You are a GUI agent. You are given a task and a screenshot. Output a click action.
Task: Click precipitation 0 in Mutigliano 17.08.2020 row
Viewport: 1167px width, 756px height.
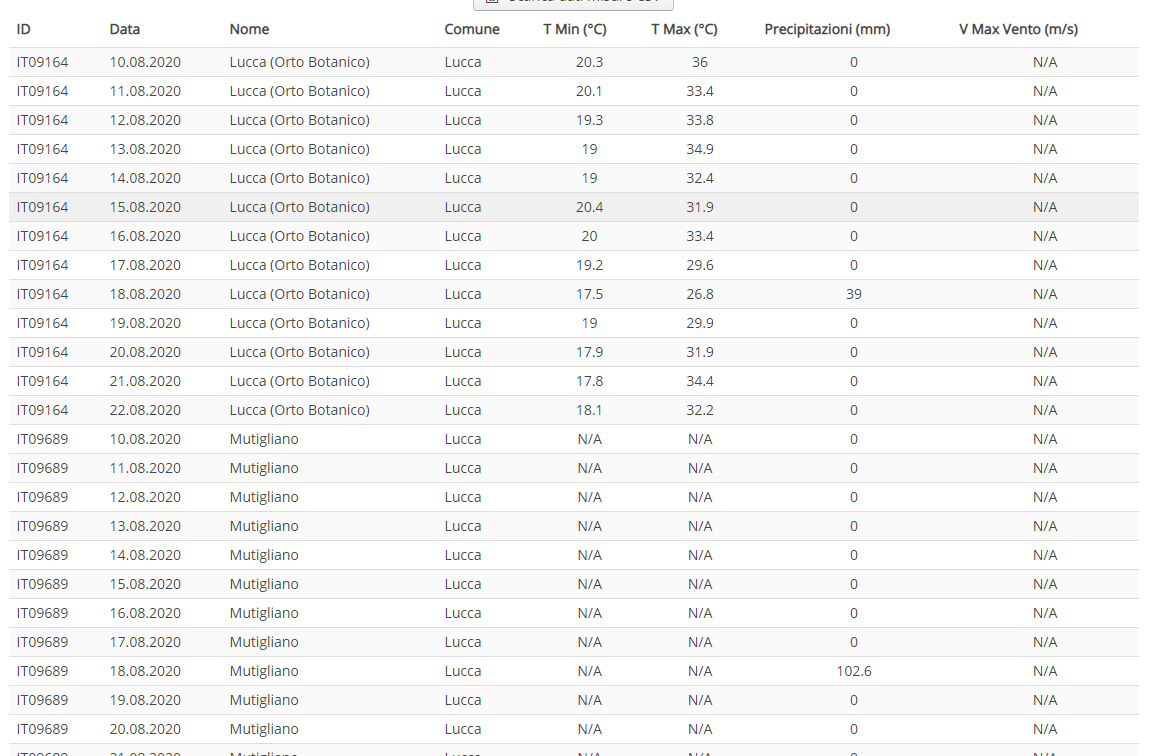click(854, 642)
